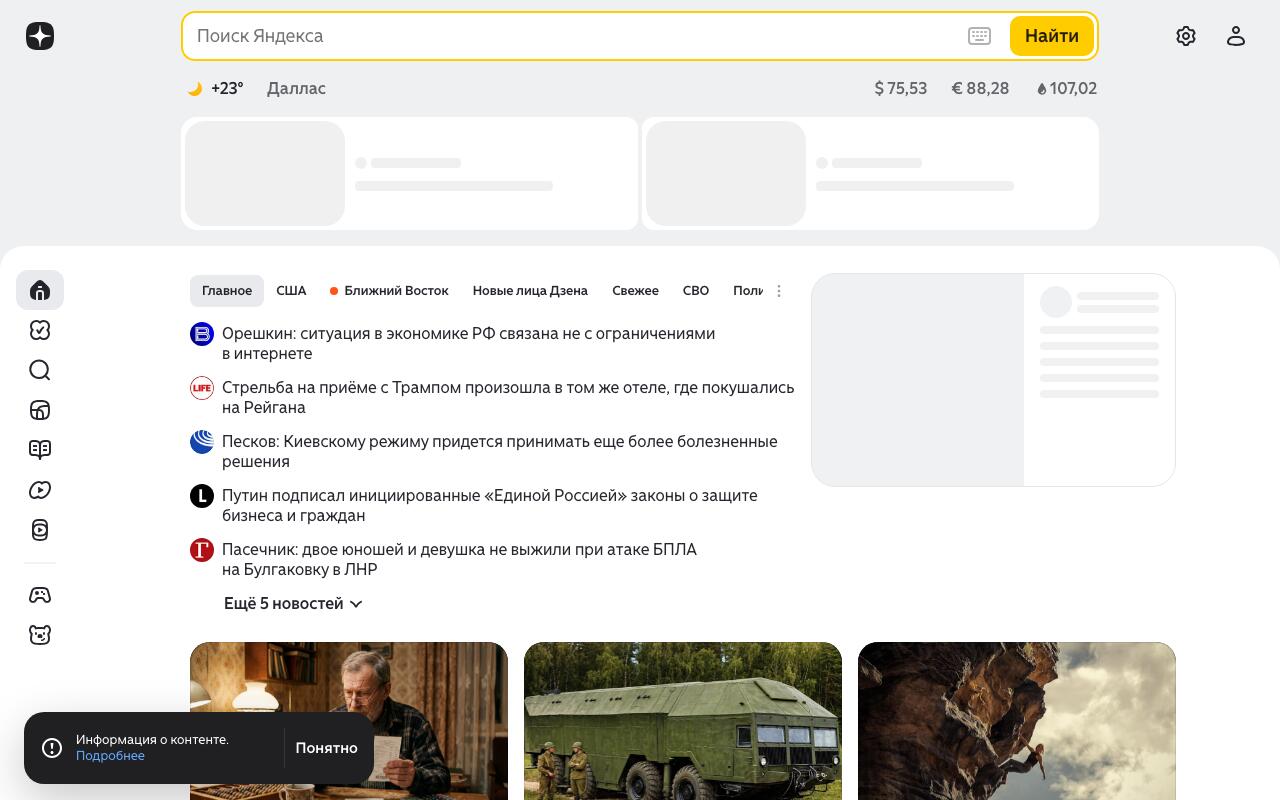Open the Даллас location link
Image resolution: width=1280 pixels, height=800 pixels.
tap(296, 88)
